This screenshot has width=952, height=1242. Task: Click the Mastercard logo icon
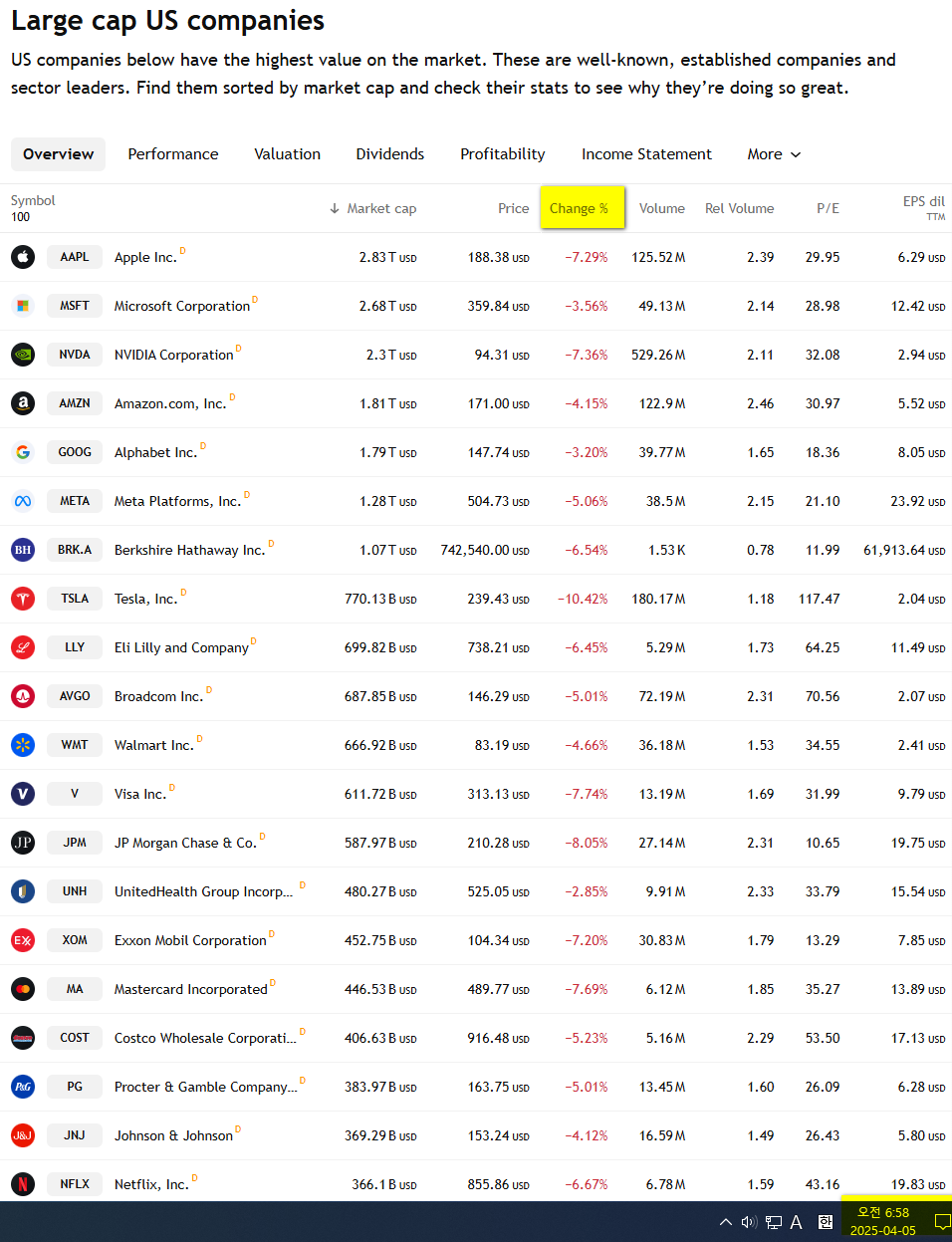coord(23,989)
